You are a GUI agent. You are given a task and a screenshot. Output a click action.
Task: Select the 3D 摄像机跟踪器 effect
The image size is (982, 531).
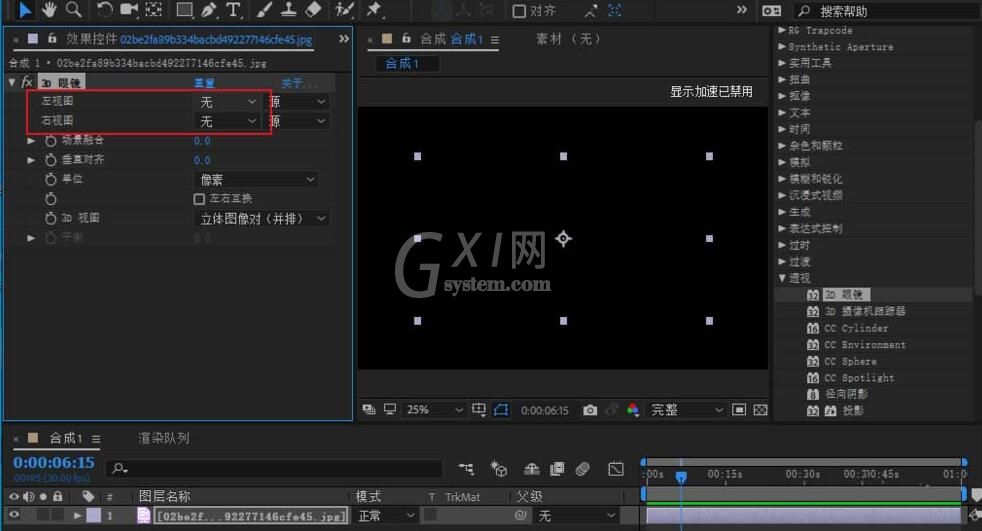click(x=864, y=311)
